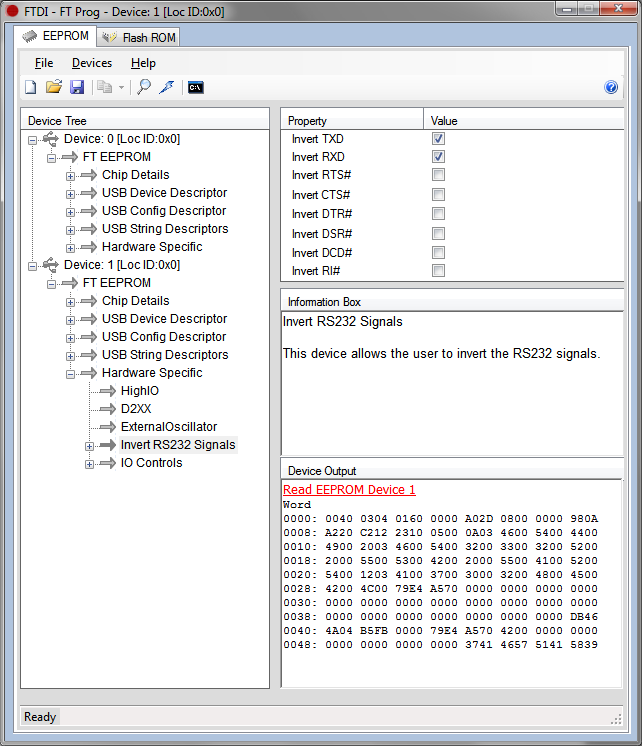This screenshot has width=642, height=746.
Task: Select Device: 1 [Loc ID:0x0] in tree
Action: (122, 265)
